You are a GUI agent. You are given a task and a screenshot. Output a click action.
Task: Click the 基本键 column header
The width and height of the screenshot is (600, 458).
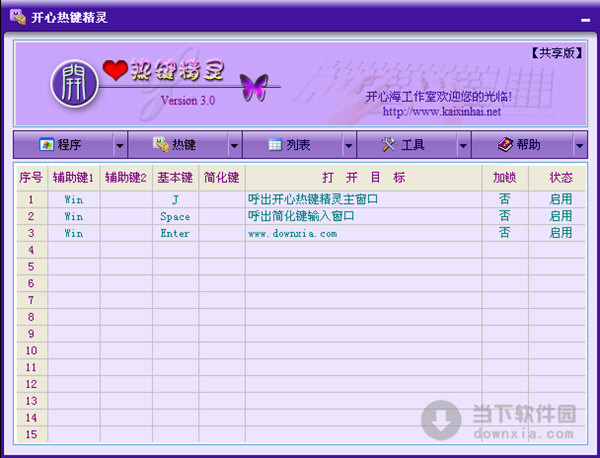[175, 178]
